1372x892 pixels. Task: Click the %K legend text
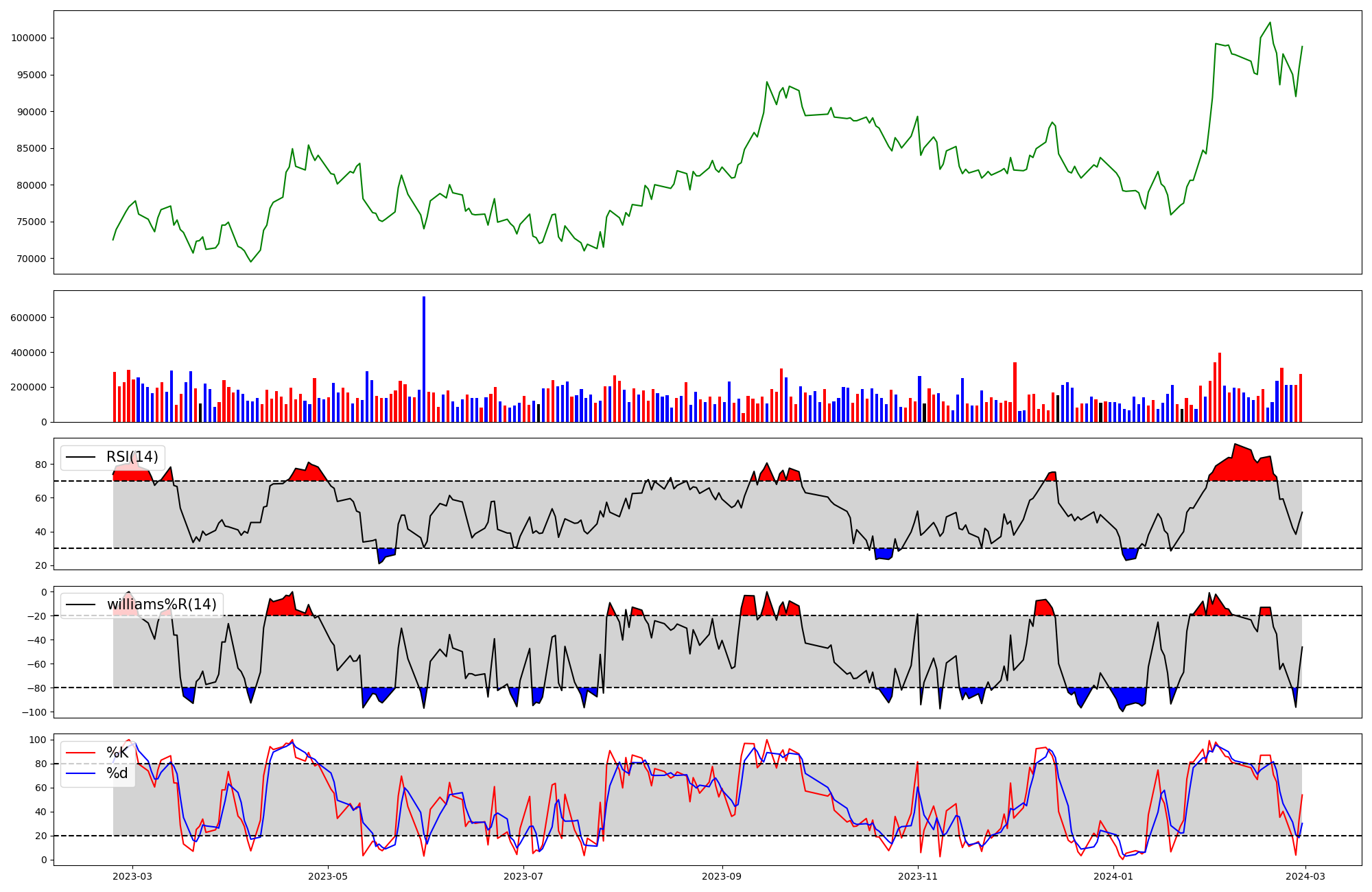point(117,753)
